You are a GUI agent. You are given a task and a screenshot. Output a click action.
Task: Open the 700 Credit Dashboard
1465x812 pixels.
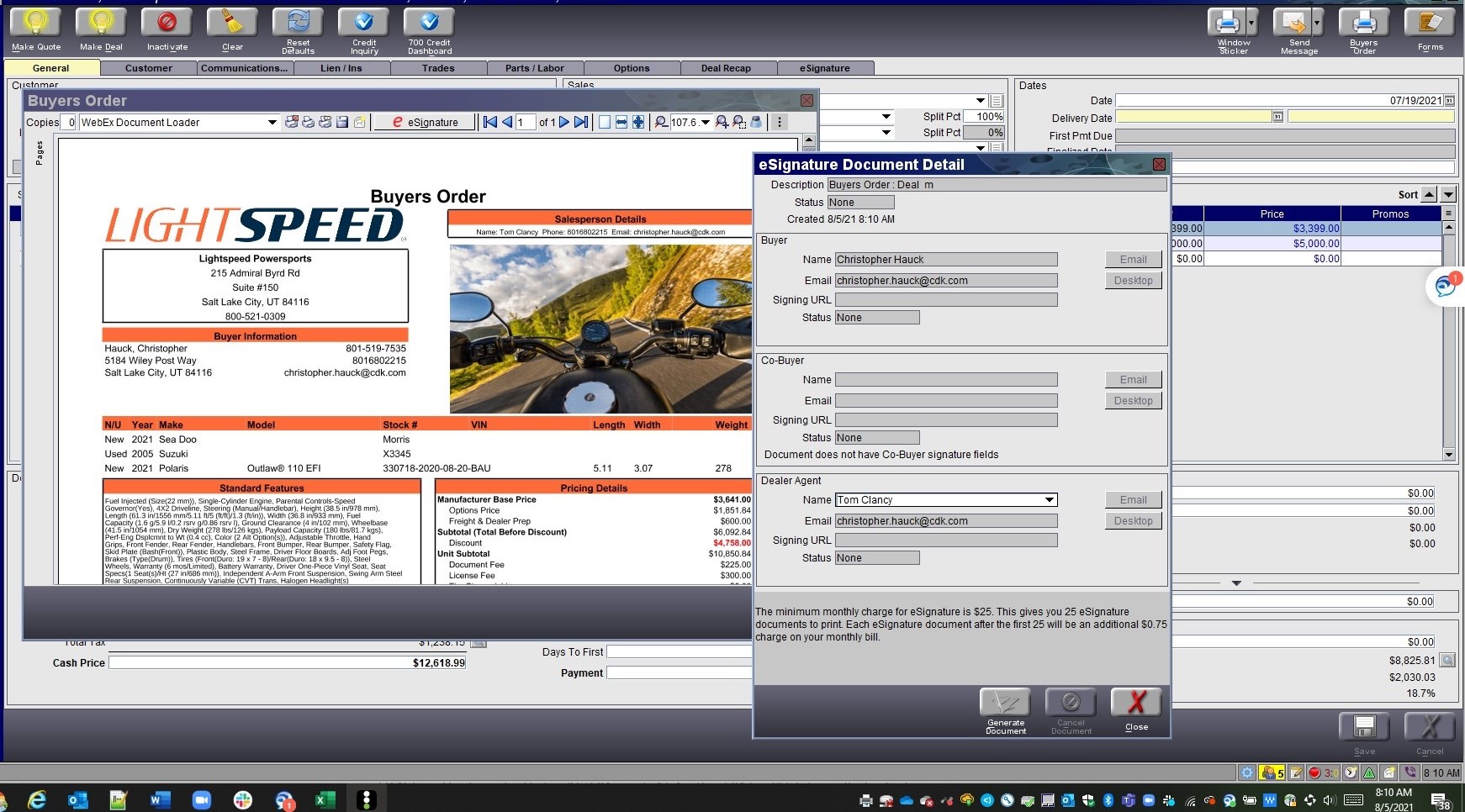point(430,21)
